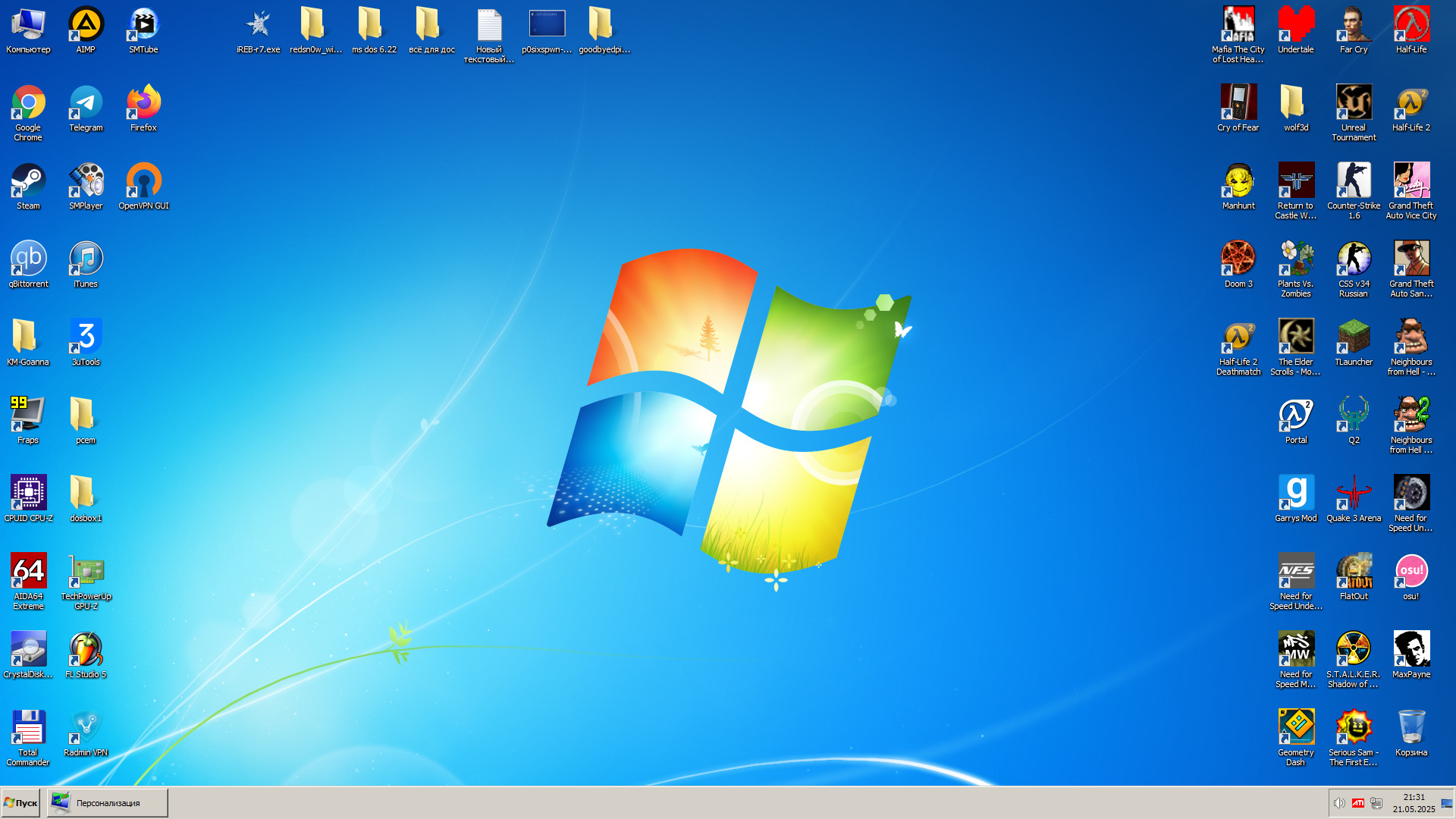Click the volume speaker tray icon

click(x=1339, y=803)
